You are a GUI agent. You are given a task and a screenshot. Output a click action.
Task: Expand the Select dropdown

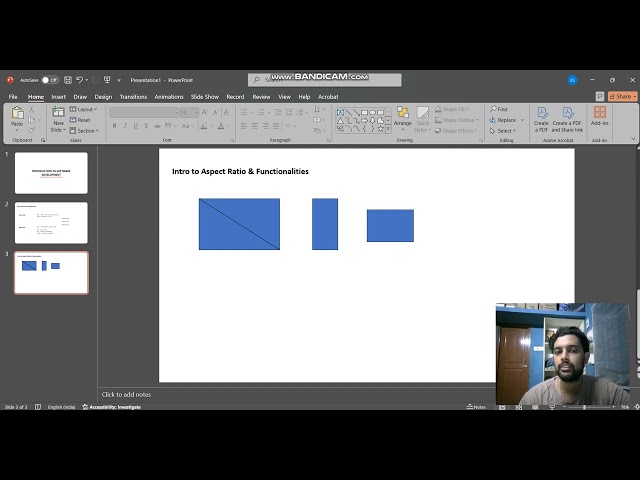503,131
